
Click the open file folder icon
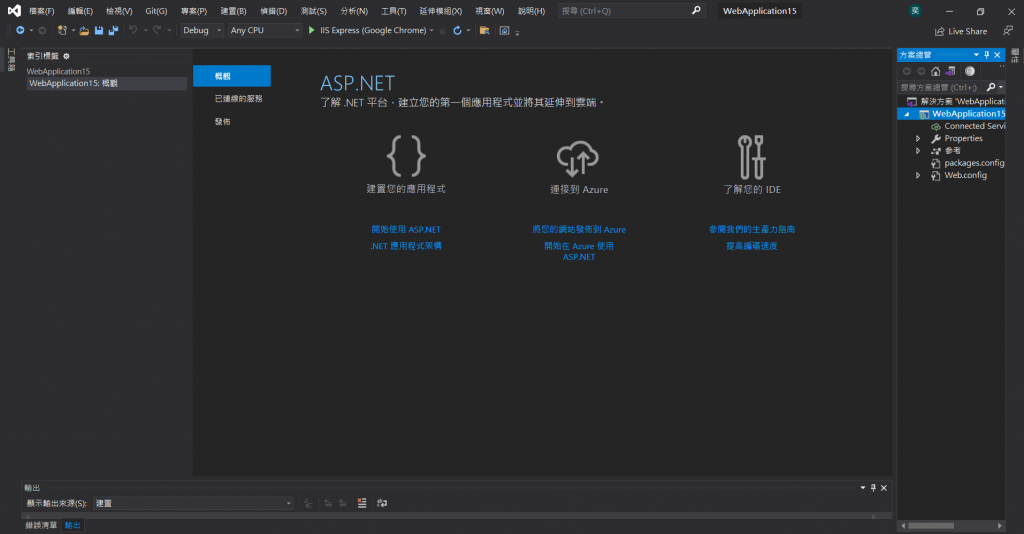[x=84, y=31]
